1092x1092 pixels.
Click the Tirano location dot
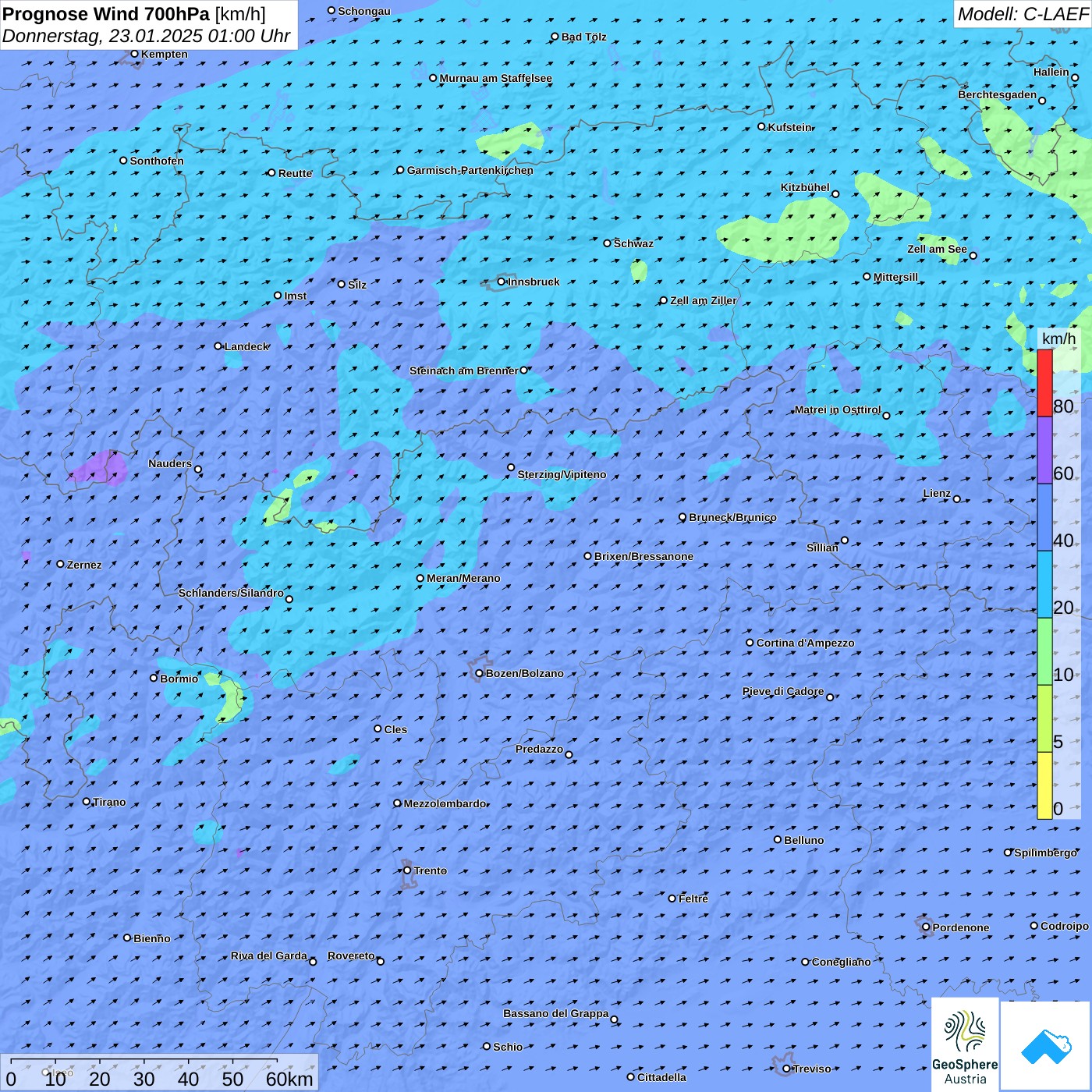(x=87, y=801)
